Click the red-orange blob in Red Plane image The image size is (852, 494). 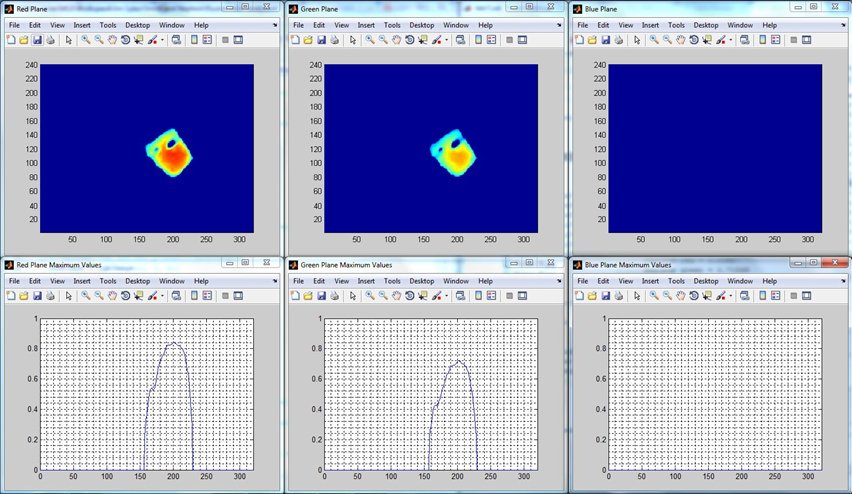(173, 158)
